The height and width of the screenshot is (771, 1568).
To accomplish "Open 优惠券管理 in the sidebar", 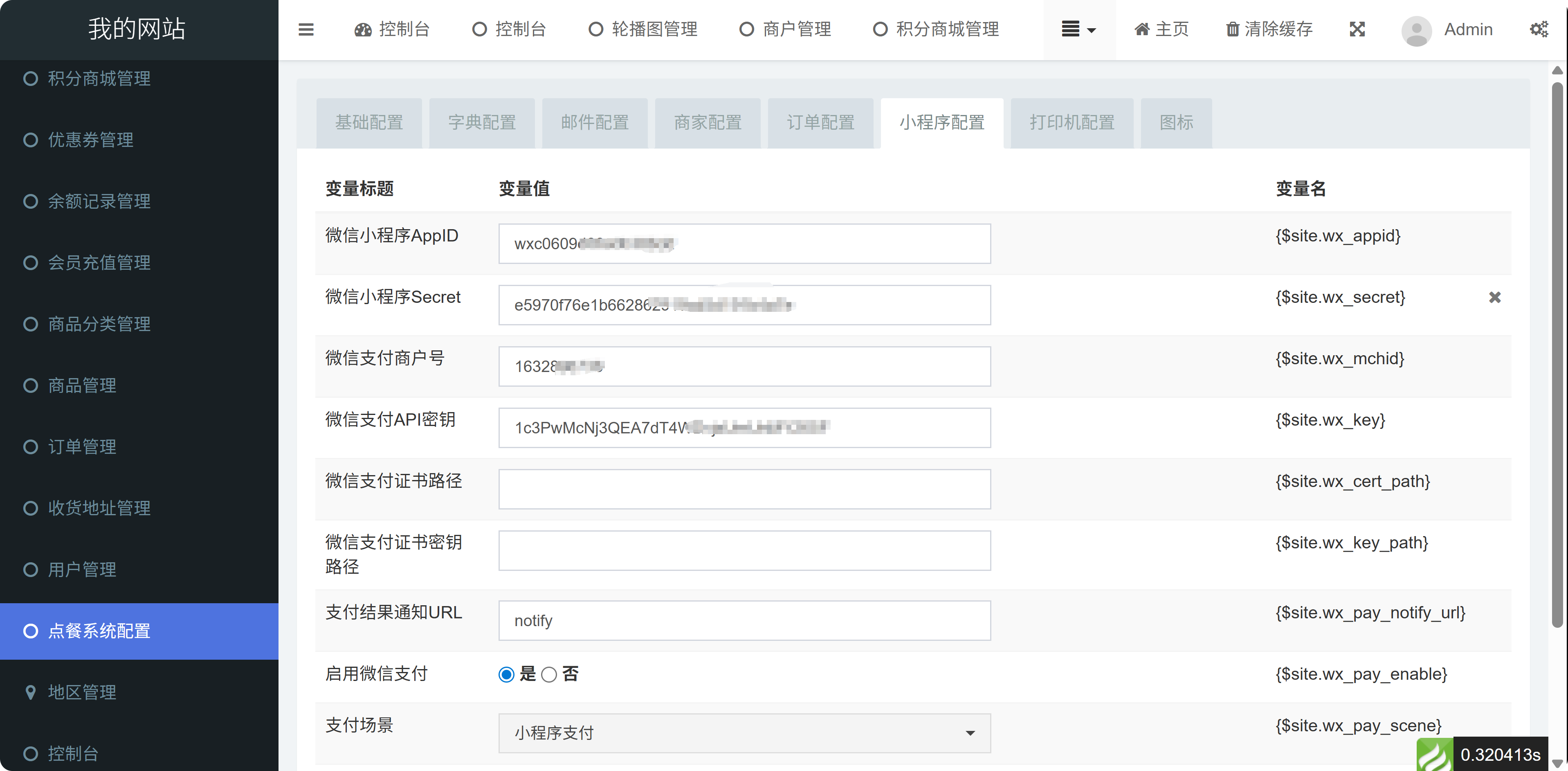I will tap(91, 140).
